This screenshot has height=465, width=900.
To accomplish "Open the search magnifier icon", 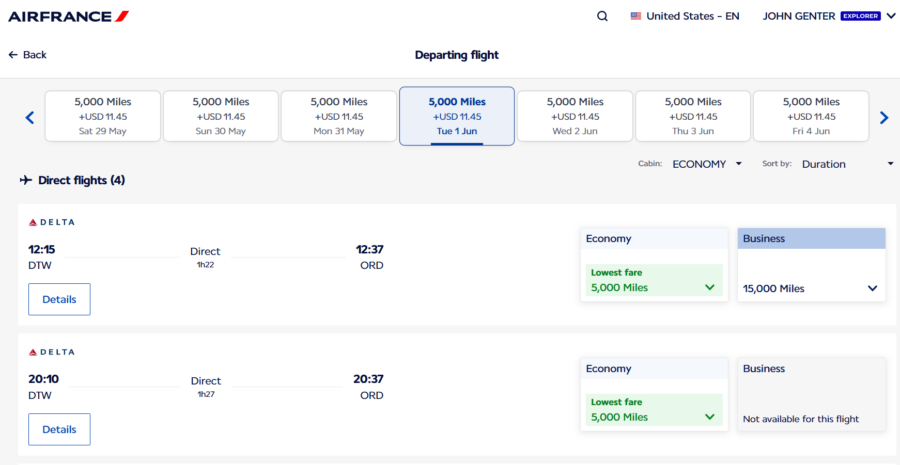I will point(602,17).
